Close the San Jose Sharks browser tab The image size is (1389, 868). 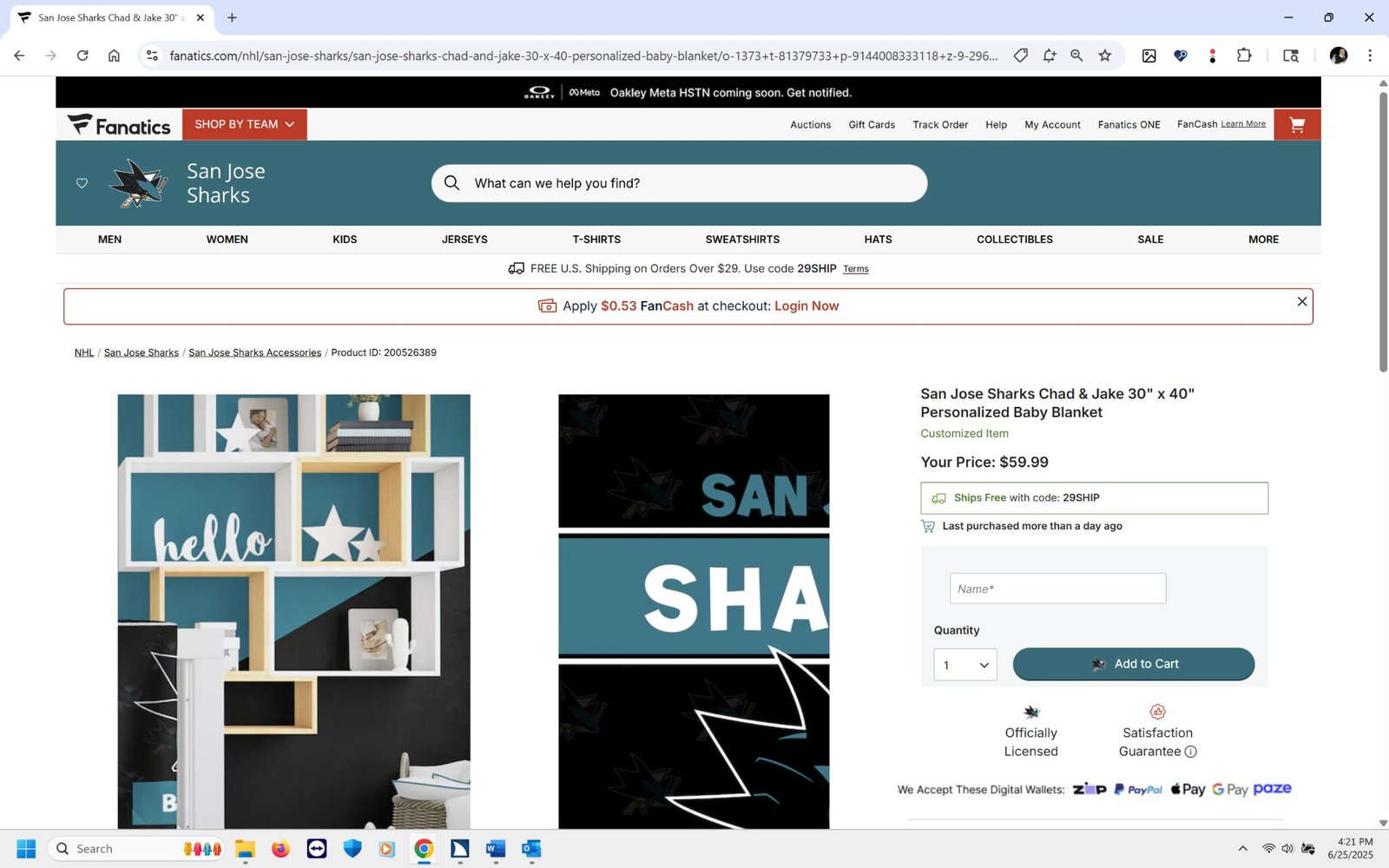(201, 17)
